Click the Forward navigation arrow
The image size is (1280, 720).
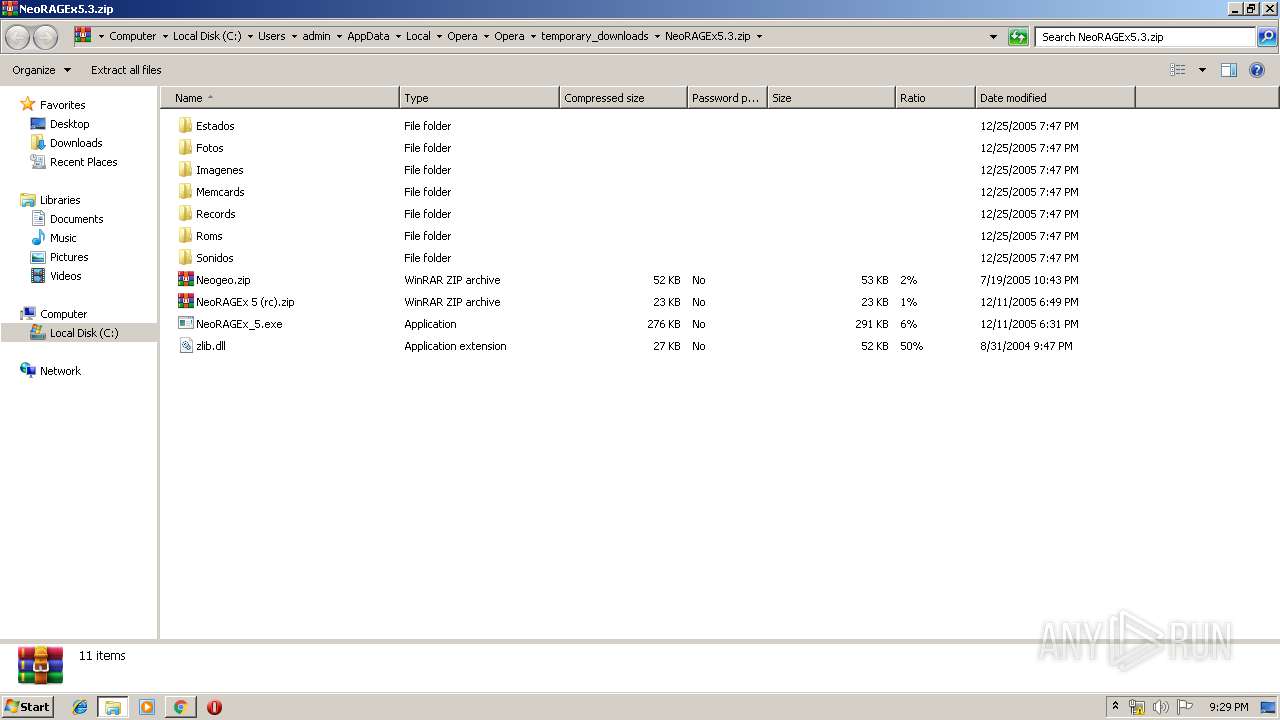pos(45,37)
